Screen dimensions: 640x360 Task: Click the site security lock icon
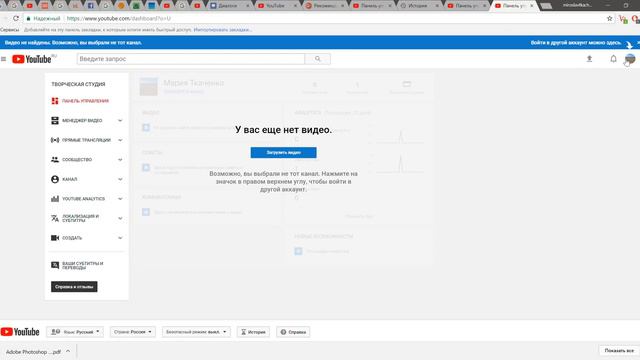28,18
